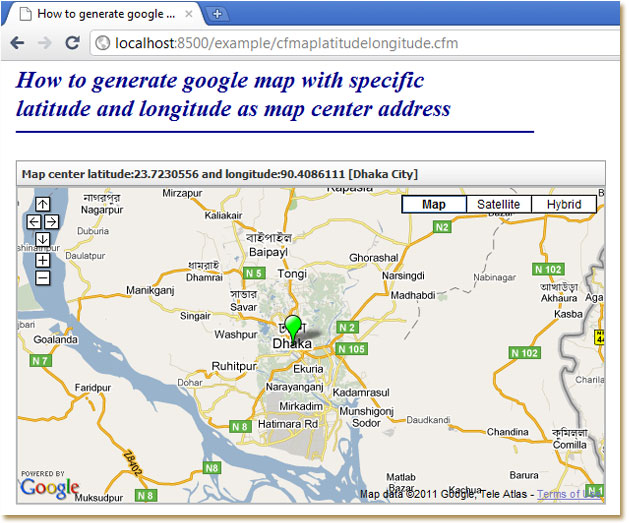Viewport: 629px width, 523px height.
Task: Reload the page with the refresh icon
Action: click(x=72, y=42)
